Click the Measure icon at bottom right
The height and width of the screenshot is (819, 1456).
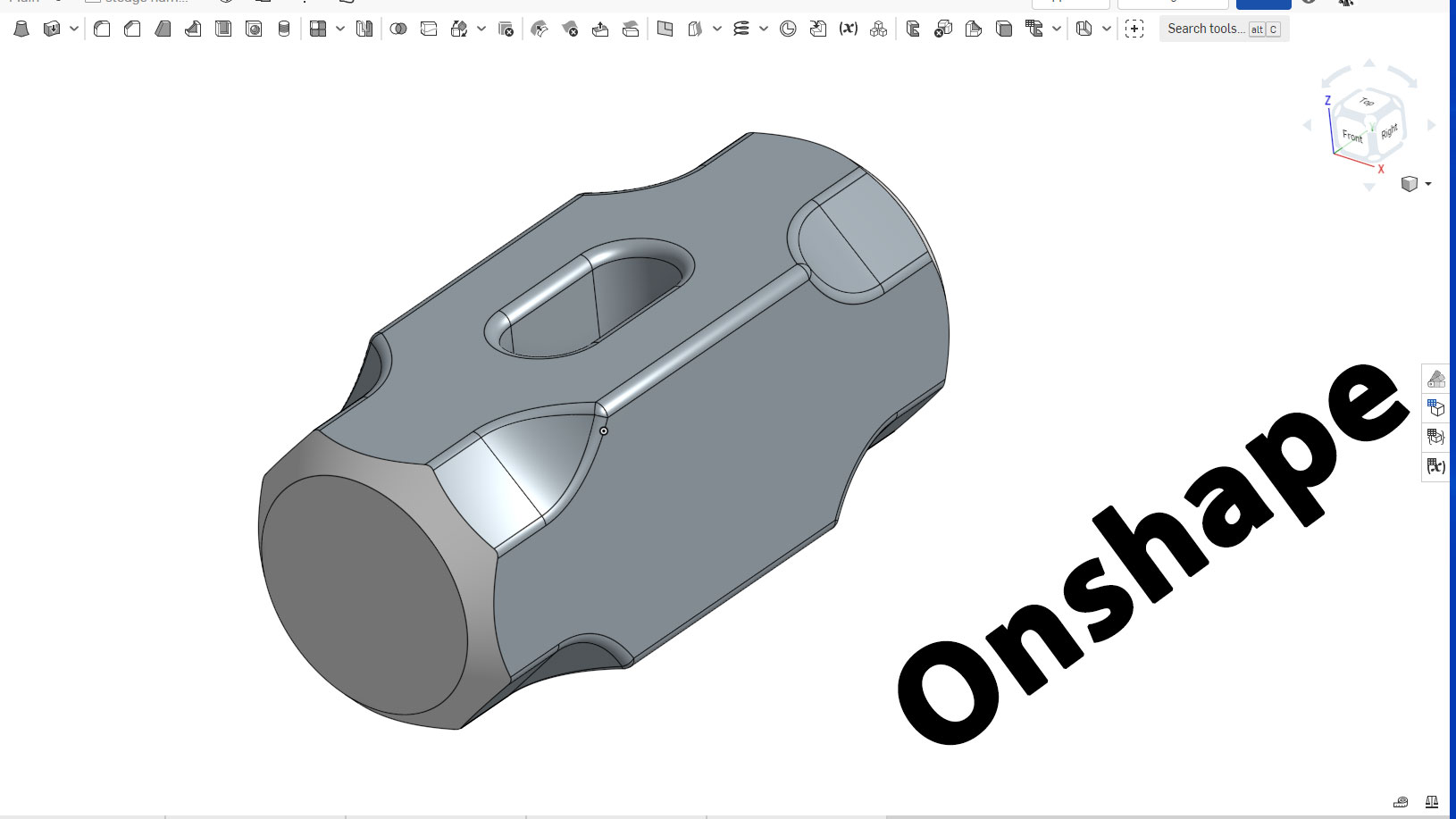pyautogui.click(x=1401, y=802)
